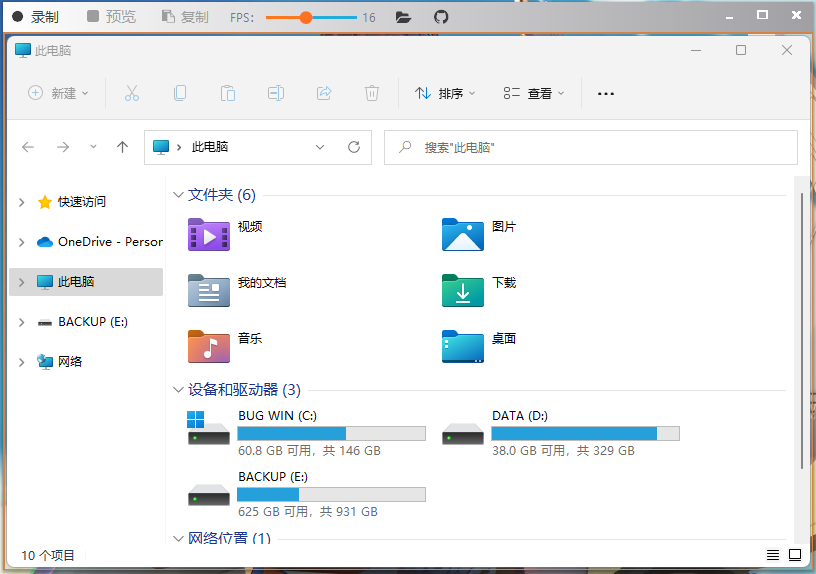Go forward with the right arrow
816x574 pixels.
coord(63,147)
